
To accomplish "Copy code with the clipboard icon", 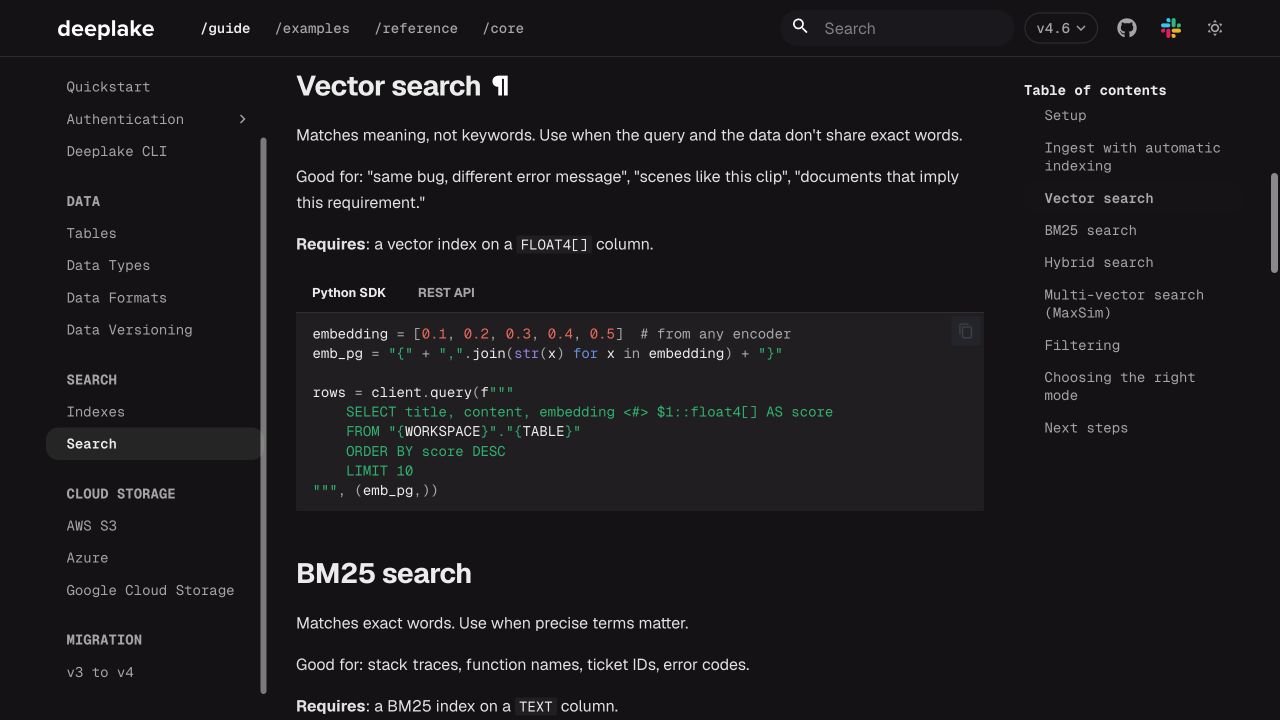I will click(966, 331).
